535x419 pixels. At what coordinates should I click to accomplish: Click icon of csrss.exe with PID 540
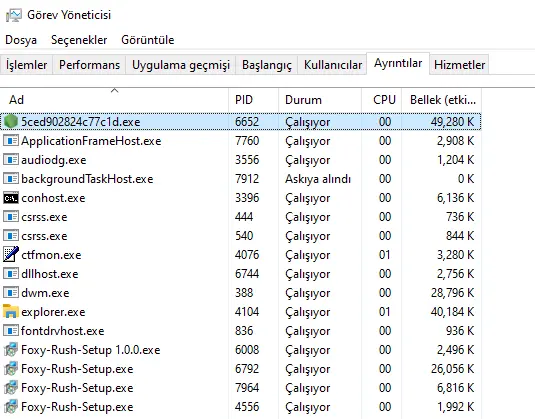coord(11,236)
